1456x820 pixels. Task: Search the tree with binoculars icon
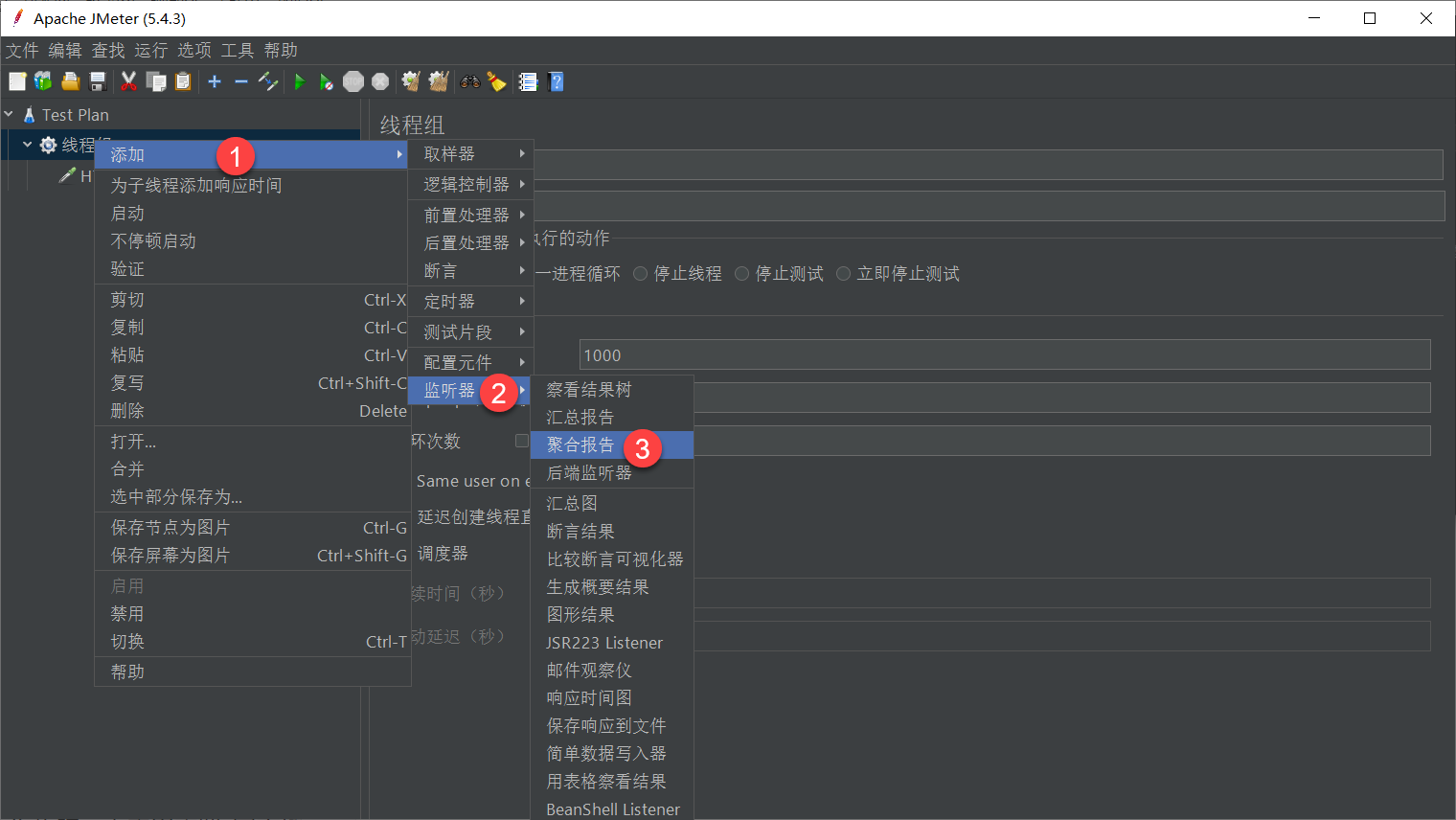click(469, 81)
